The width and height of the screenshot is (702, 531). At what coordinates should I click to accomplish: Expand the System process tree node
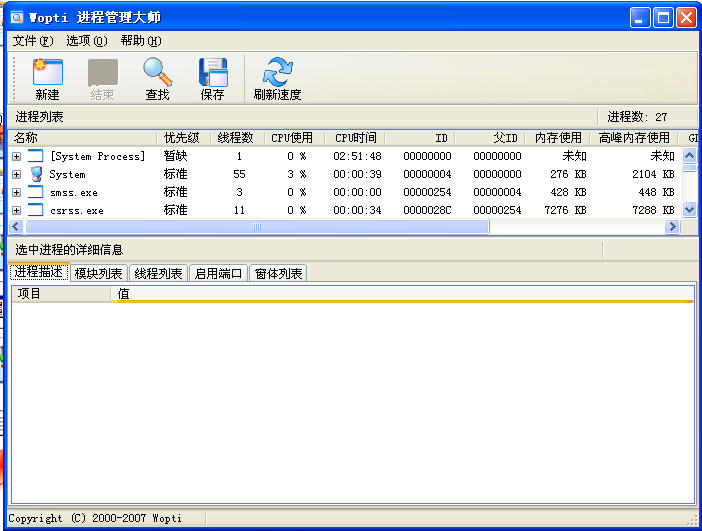(x=17, y=174)
